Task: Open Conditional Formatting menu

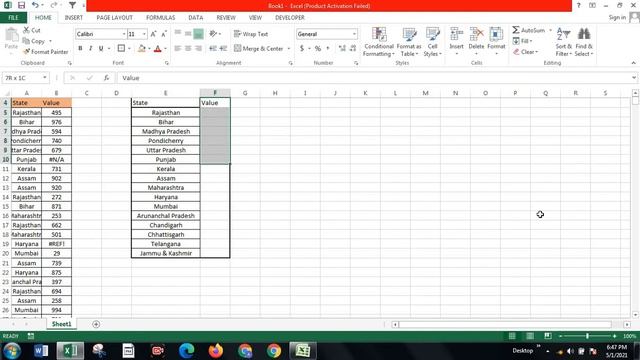Action: (x=379, y=42)
